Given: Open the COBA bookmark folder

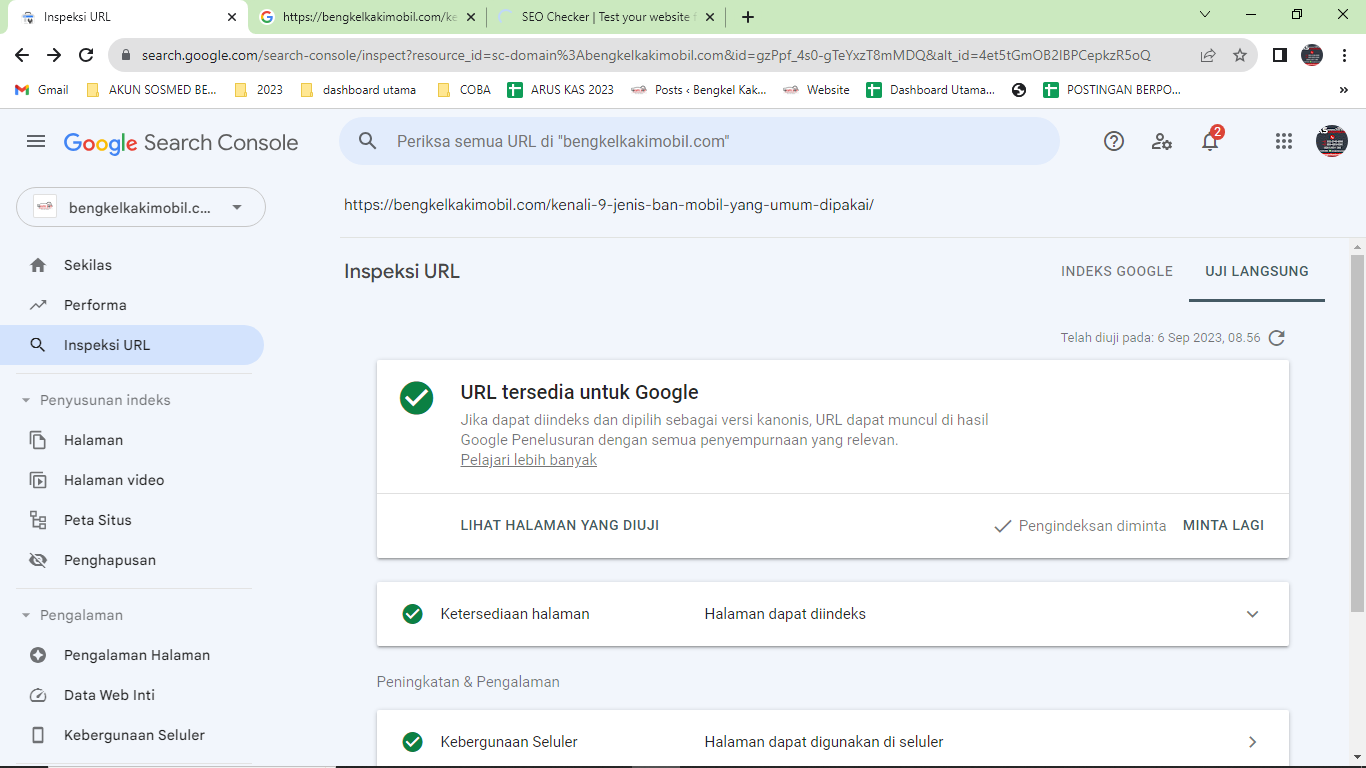Looking at the screenshot, I should 464,90.
